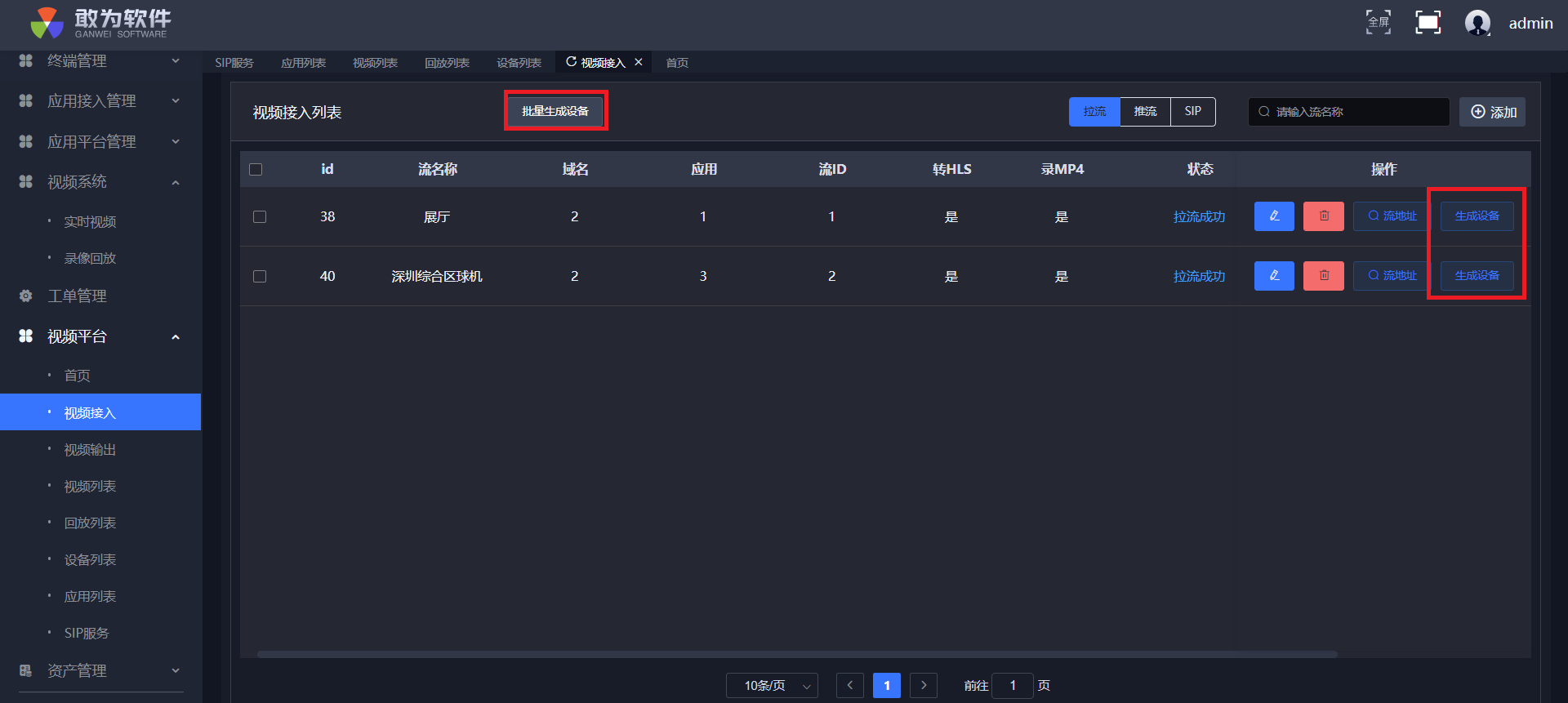This screenshot has height=703, width=1568.
Task: Click the 前往 page number input
Action: tap(1013, 686)
